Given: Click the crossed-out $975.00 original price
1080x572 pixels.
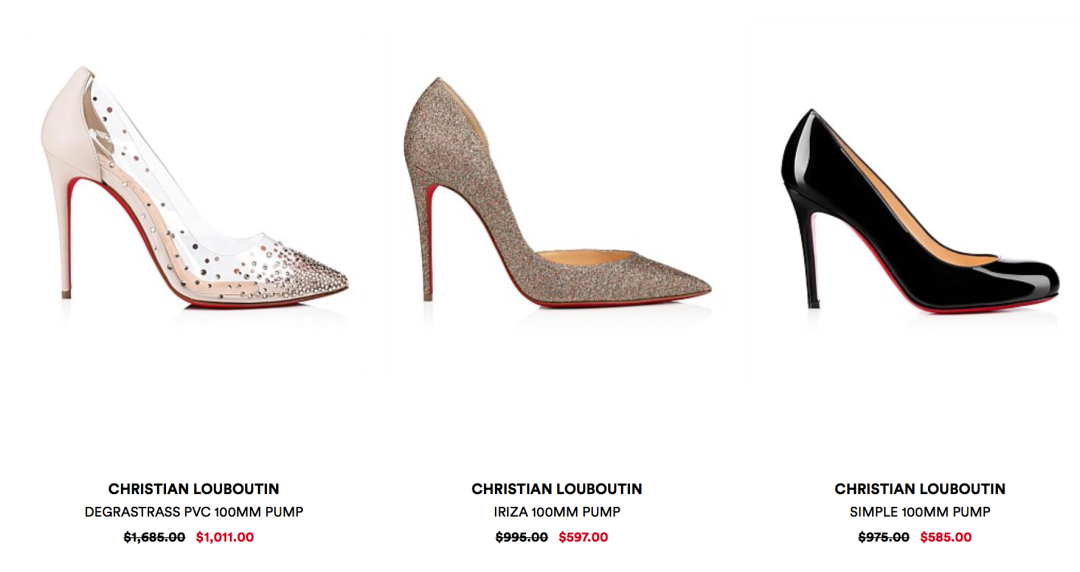Looking at the screenshot, I should 884,537.
